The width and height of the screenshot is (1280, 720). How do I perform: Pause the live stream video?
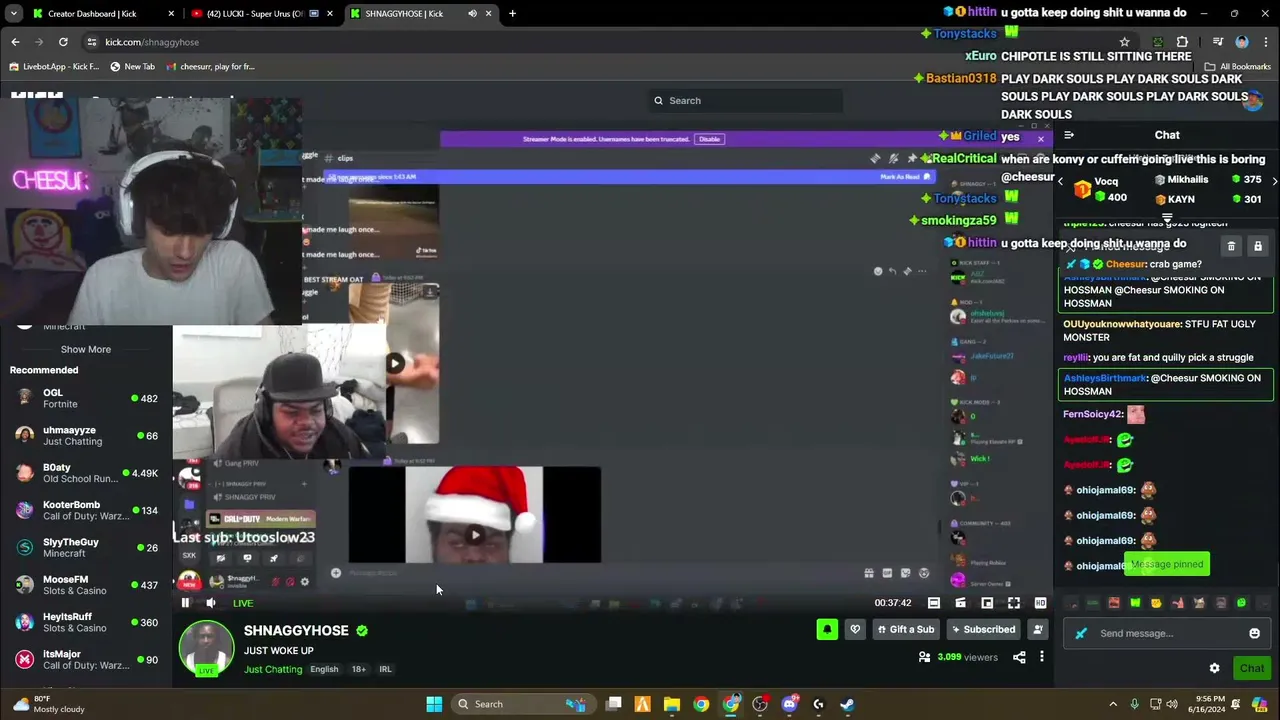[185, 603]
